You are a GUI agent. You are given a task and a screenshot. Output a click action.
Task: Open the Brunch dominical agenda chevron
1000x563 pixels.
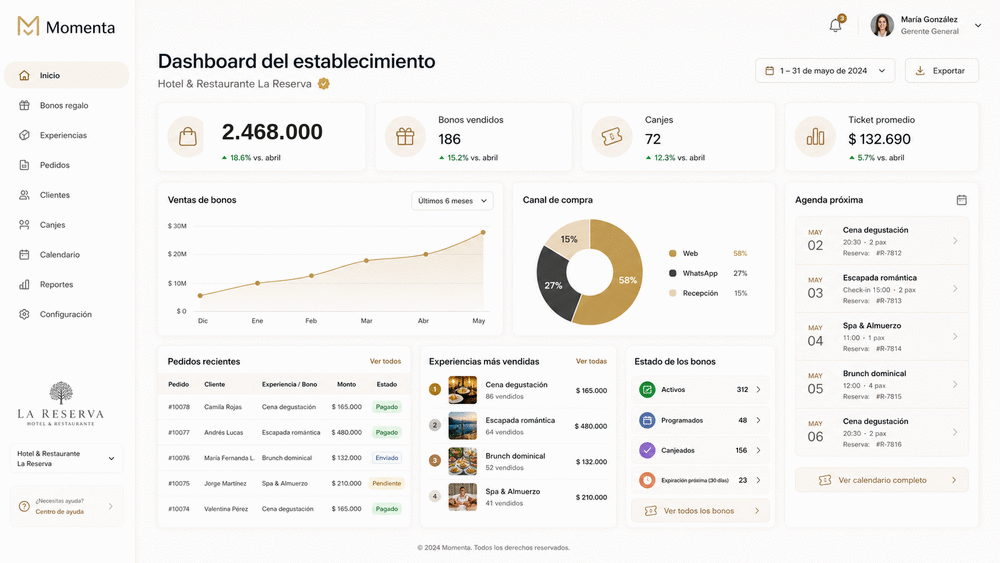(955, 384)
